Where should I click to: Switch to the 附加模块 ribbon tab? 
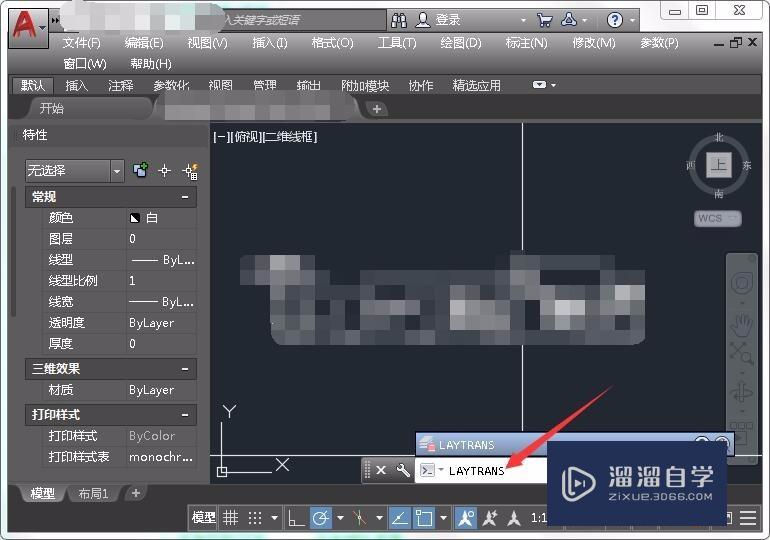[365, 85]
